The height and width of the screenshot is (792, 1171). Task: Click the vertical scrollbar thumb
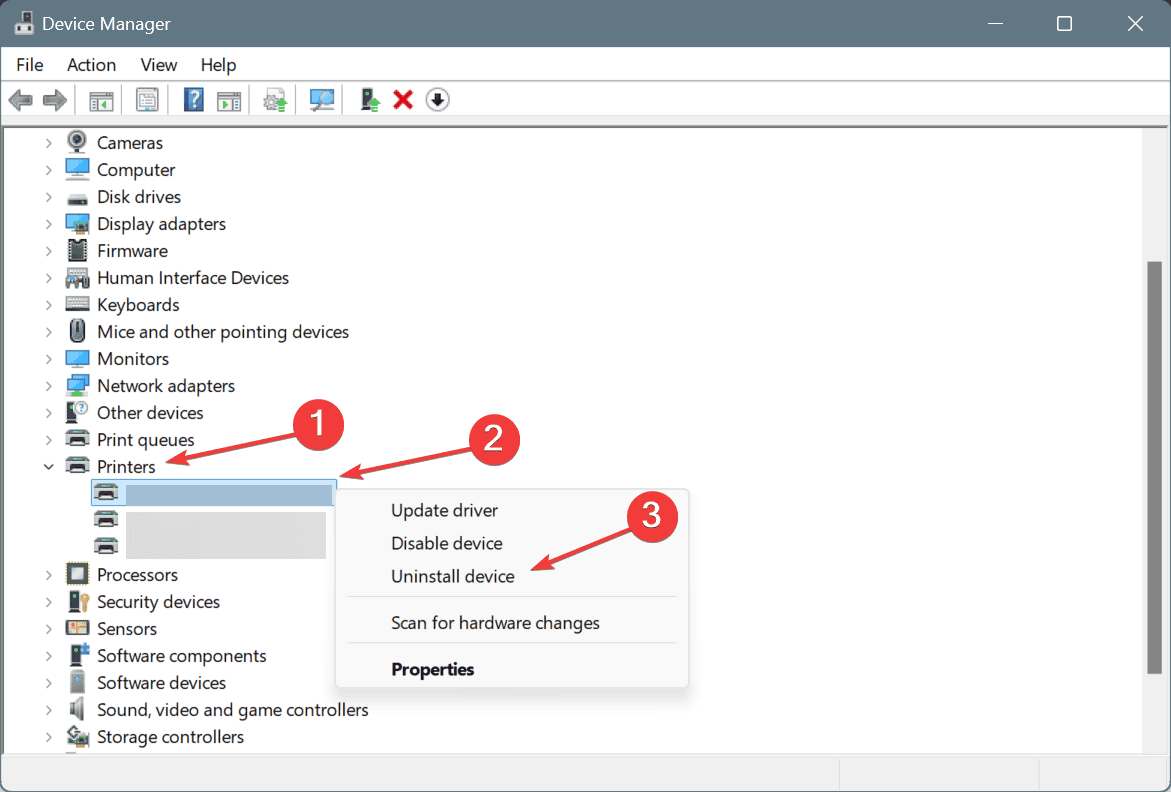click(1155, 468)
